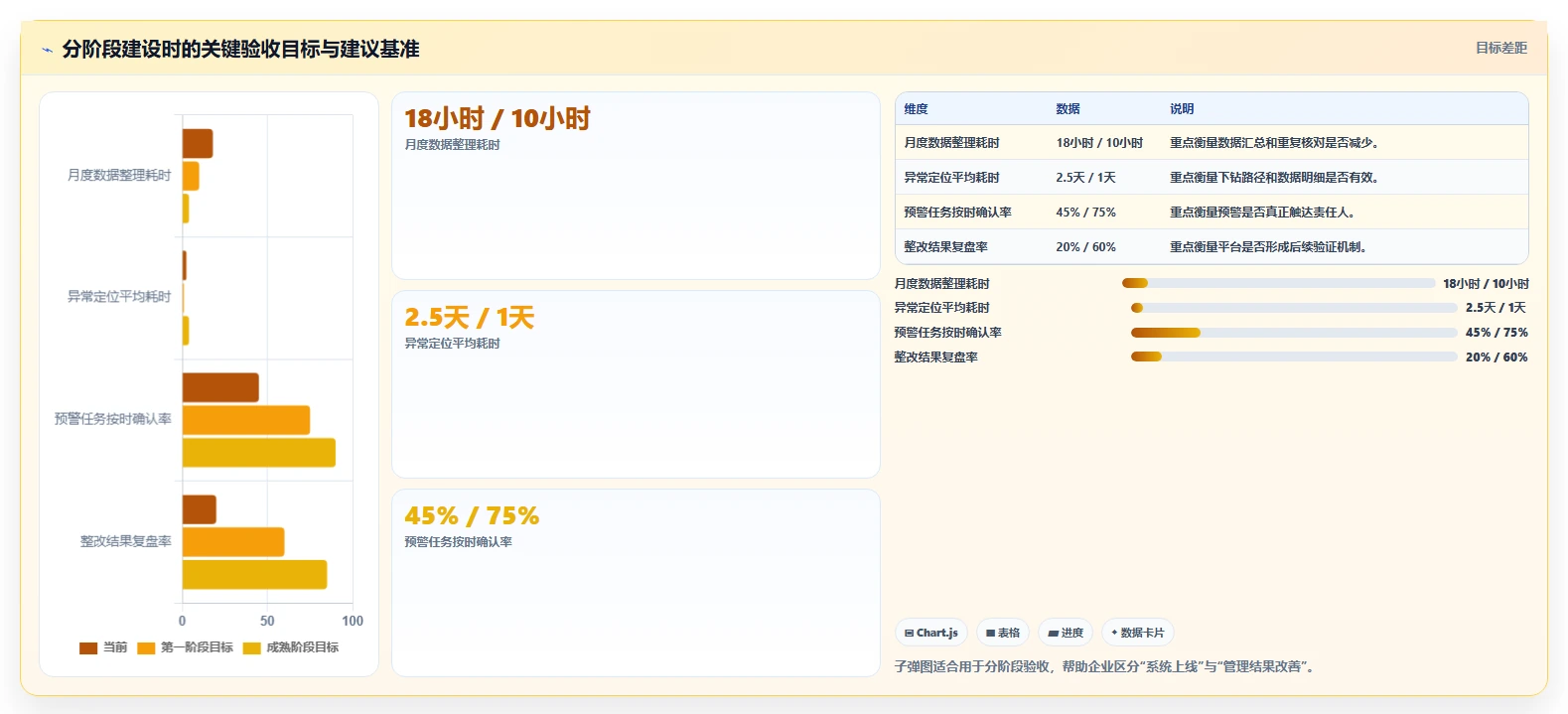This screenshot has height=714, width=1568.
Task: Click the 当前 bar for 预警任务按时确认率
Action: (x=220, y=387)
